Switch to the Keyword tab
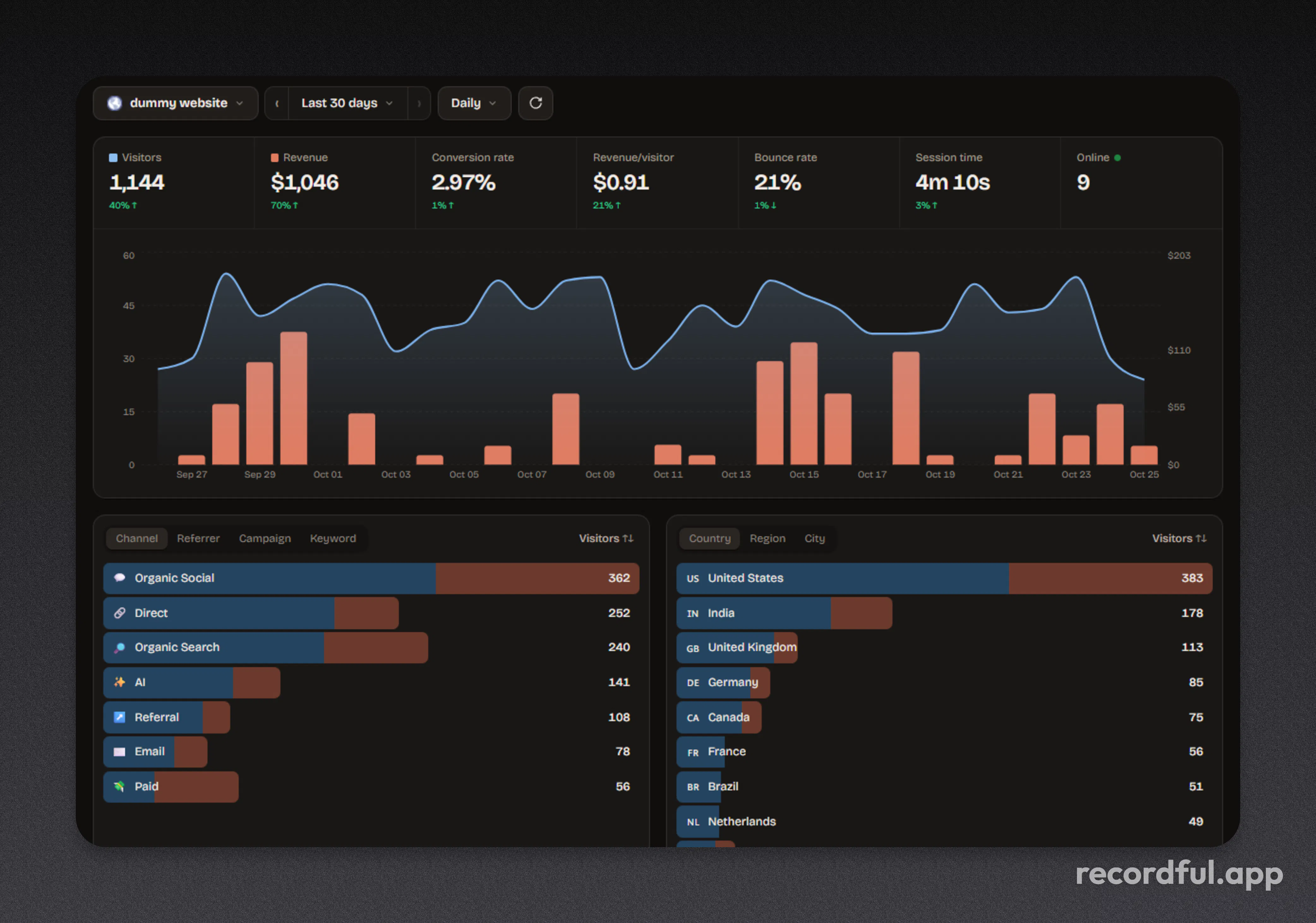Viewport: 1316px width, 923px height. [x=333, y=538]
